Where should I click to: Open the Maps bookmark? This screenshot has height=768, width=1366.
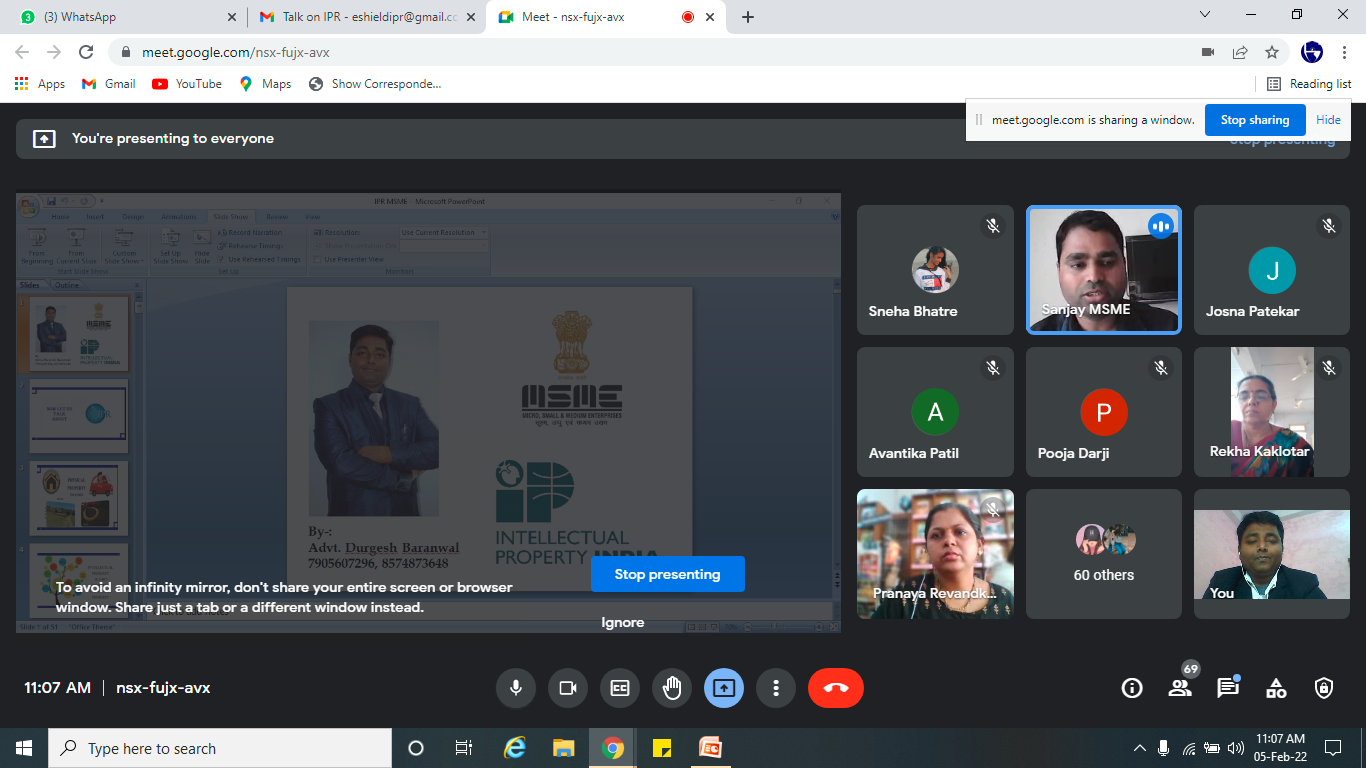coord(265,84)
